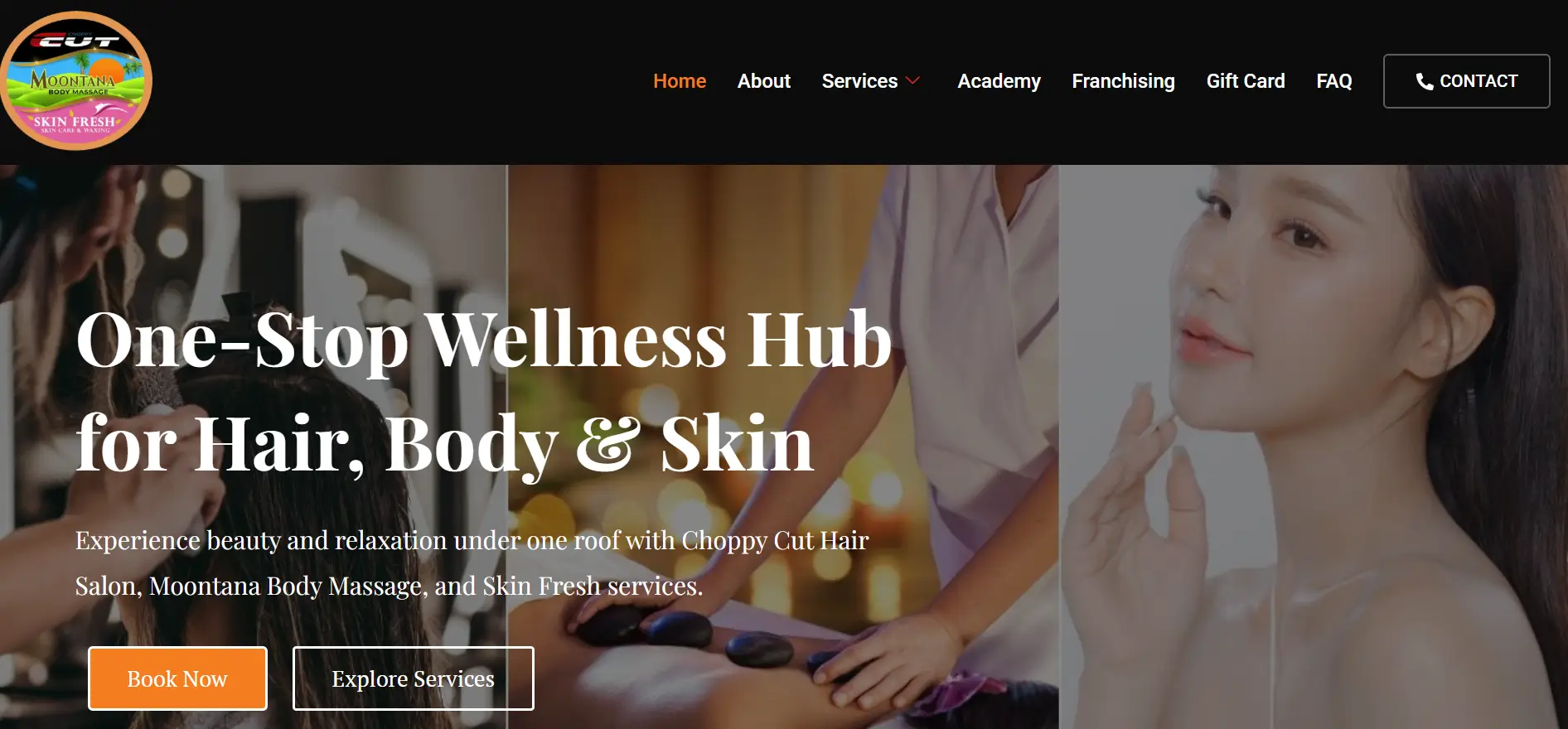Image resolution: width=1568 pixels, height=729 pixels.
Task: Click the Skin Fresh part of logo
Action: [75, 122]
